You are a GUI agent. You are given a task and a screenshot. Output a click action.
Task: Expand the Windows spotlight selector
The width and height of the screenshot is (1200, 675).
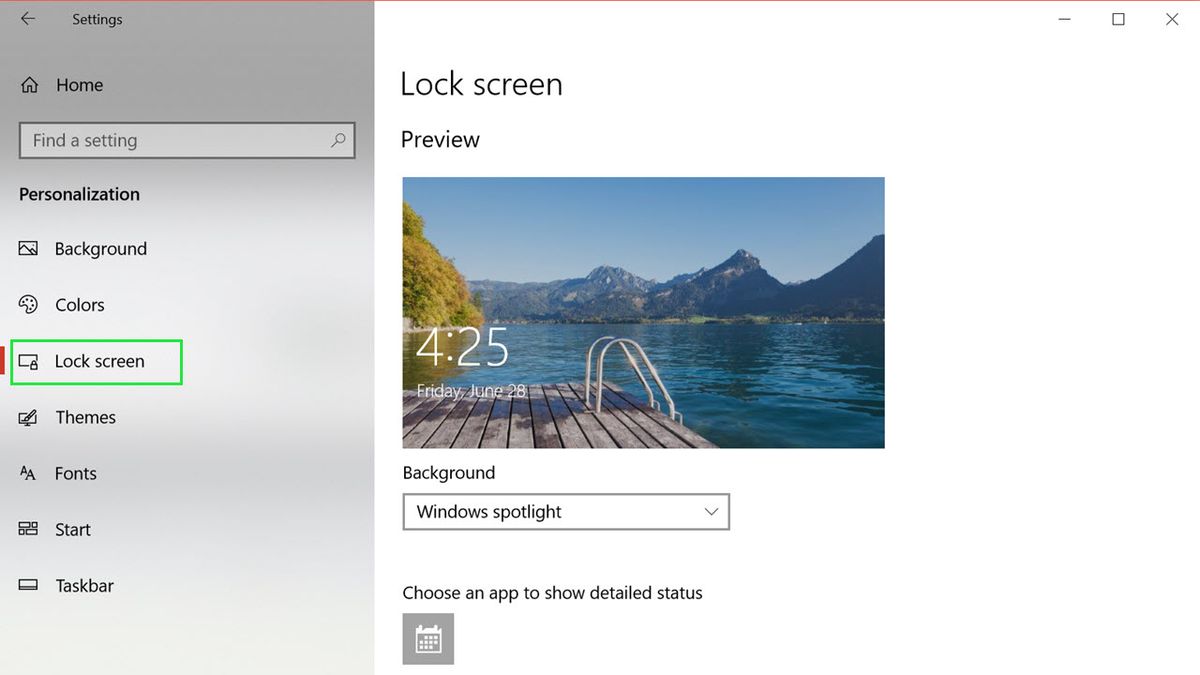click(x=565, y=511)
